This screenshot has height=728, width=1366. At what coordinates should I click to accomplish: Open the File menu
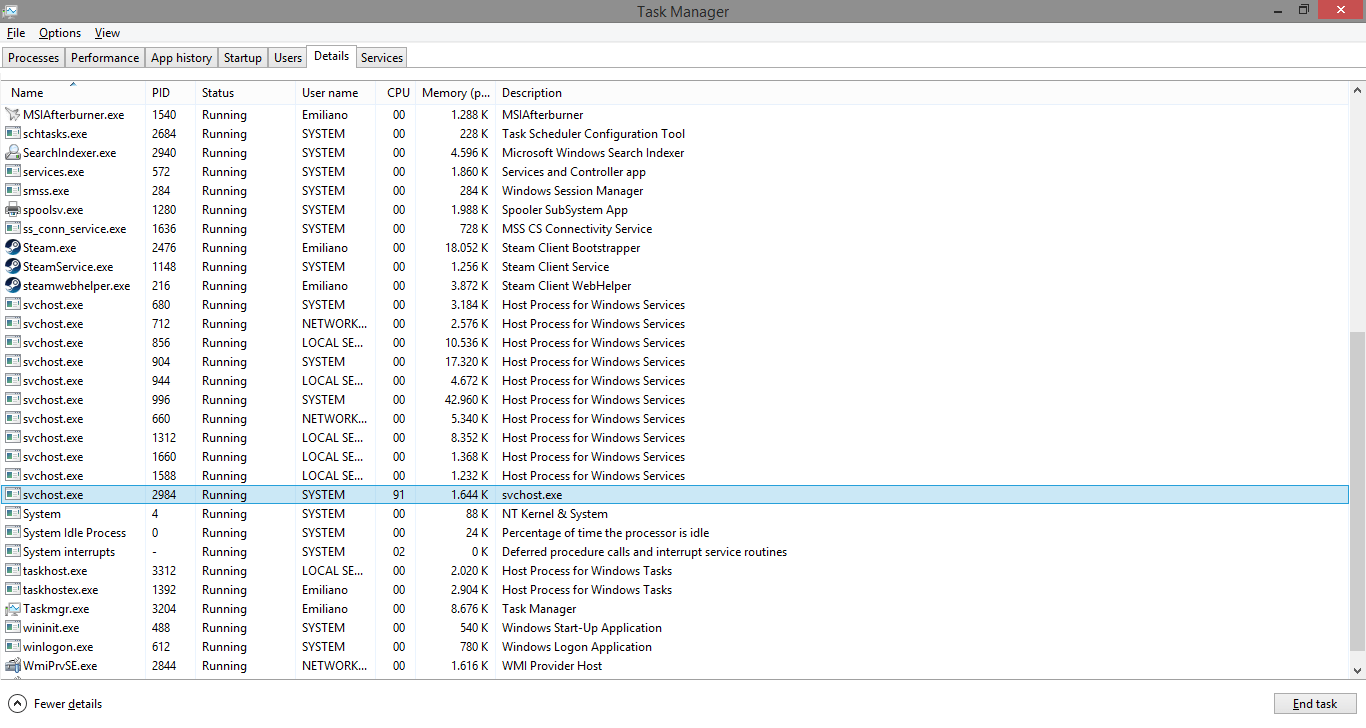(16, 33)
